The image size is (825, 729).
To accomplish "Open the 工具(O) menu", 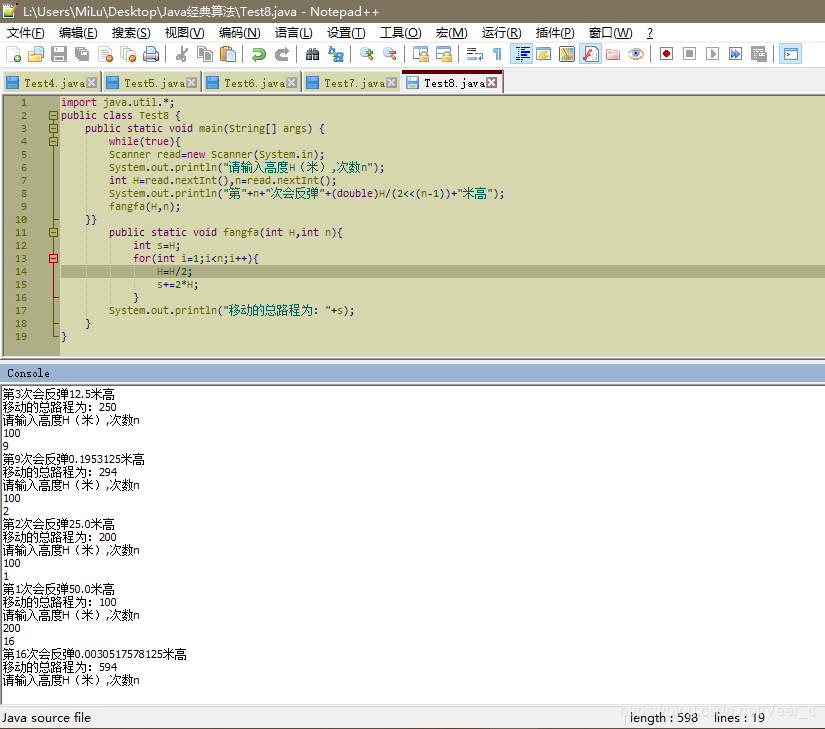I will (x=400, y=33).
